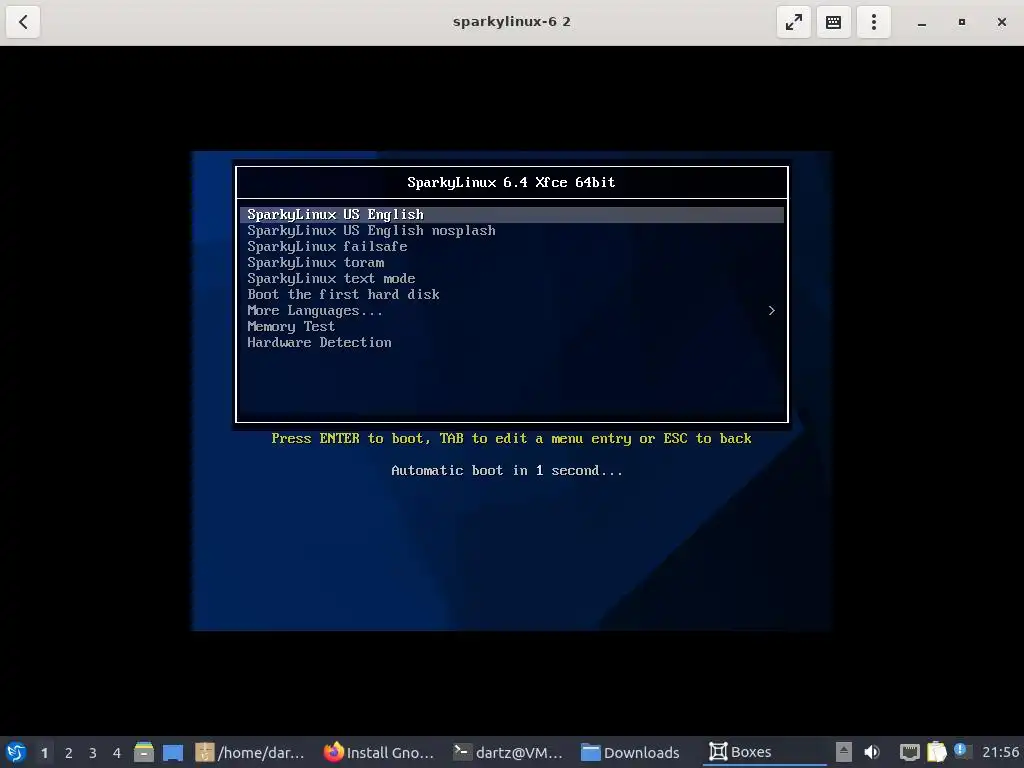Image resolution: width=1024 pixels, height=768 pixels.
Task: Open the clipboard manager tray icon
Action: click(x=936, y=752)
